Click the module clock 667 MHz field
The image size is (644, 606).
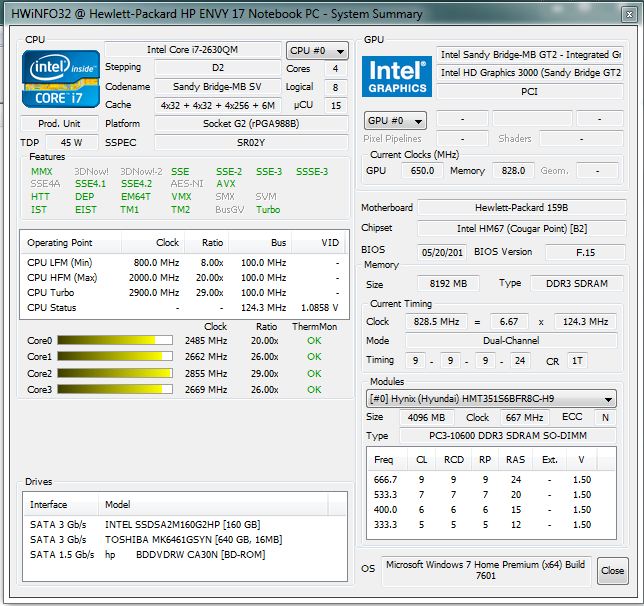524,417
